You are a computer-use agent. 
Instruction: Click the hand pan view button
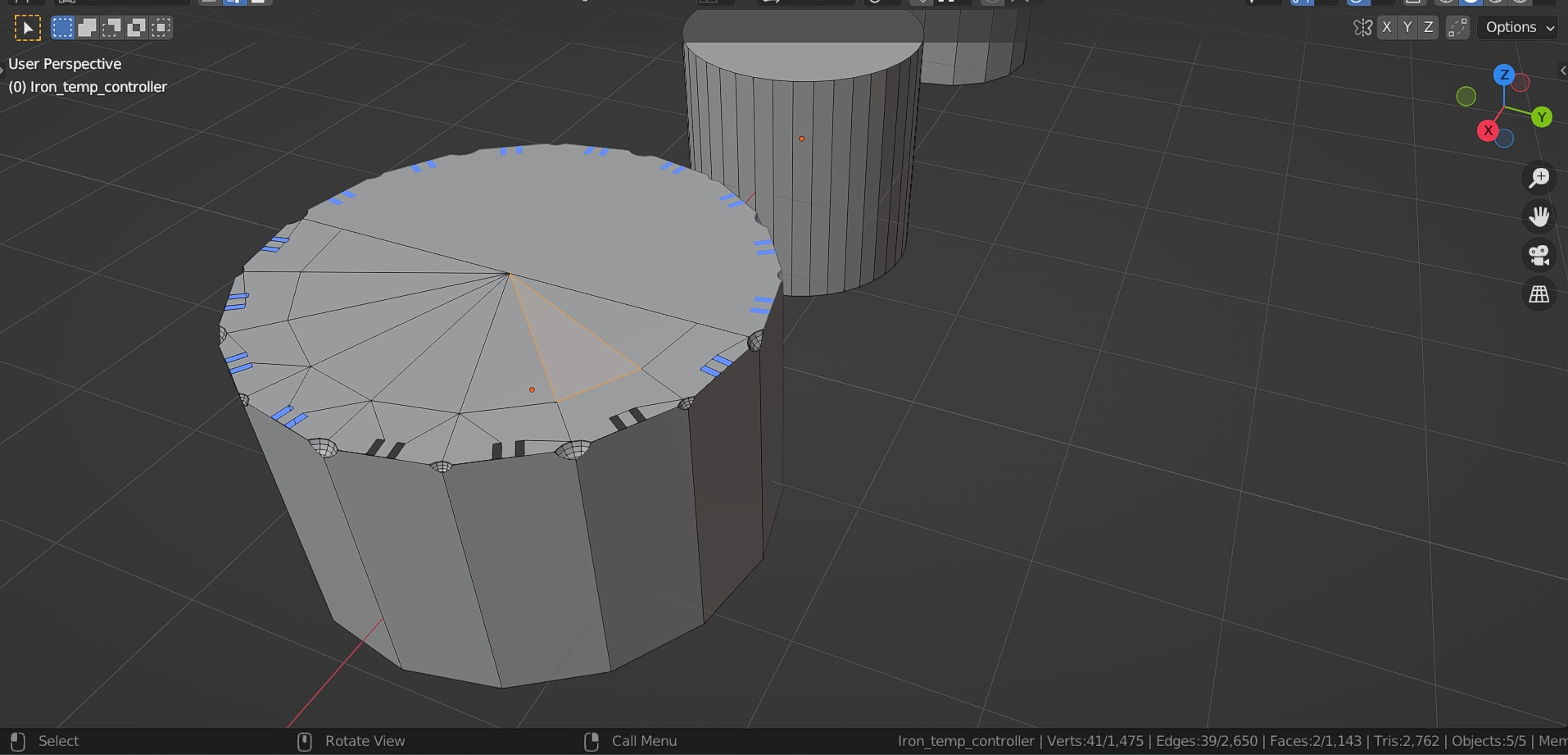coord(1539,216)
